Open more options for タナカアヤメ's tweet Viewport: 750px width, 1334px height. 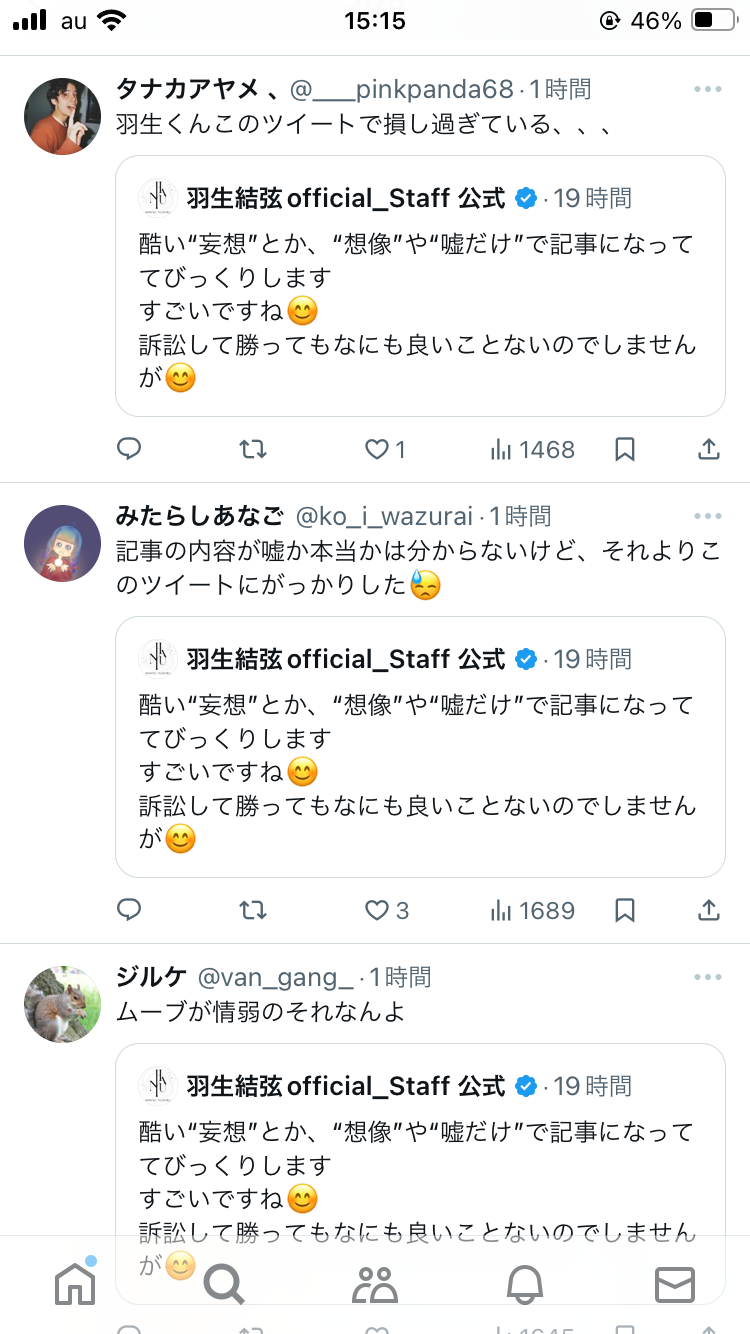click(x=707, y=90)
